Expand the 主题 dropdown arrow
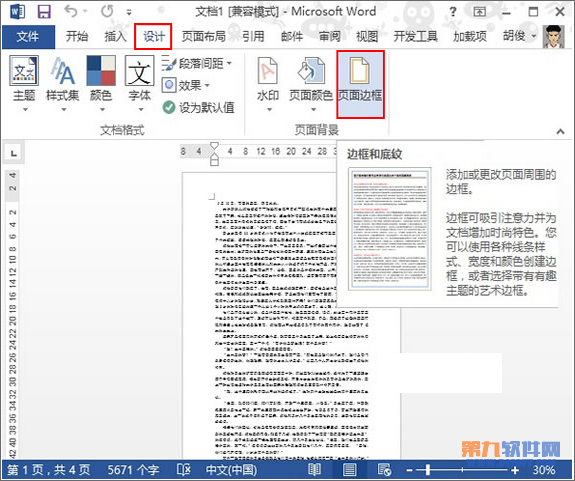575x481 pixels. pyautogui.click(x=25, y=109)
